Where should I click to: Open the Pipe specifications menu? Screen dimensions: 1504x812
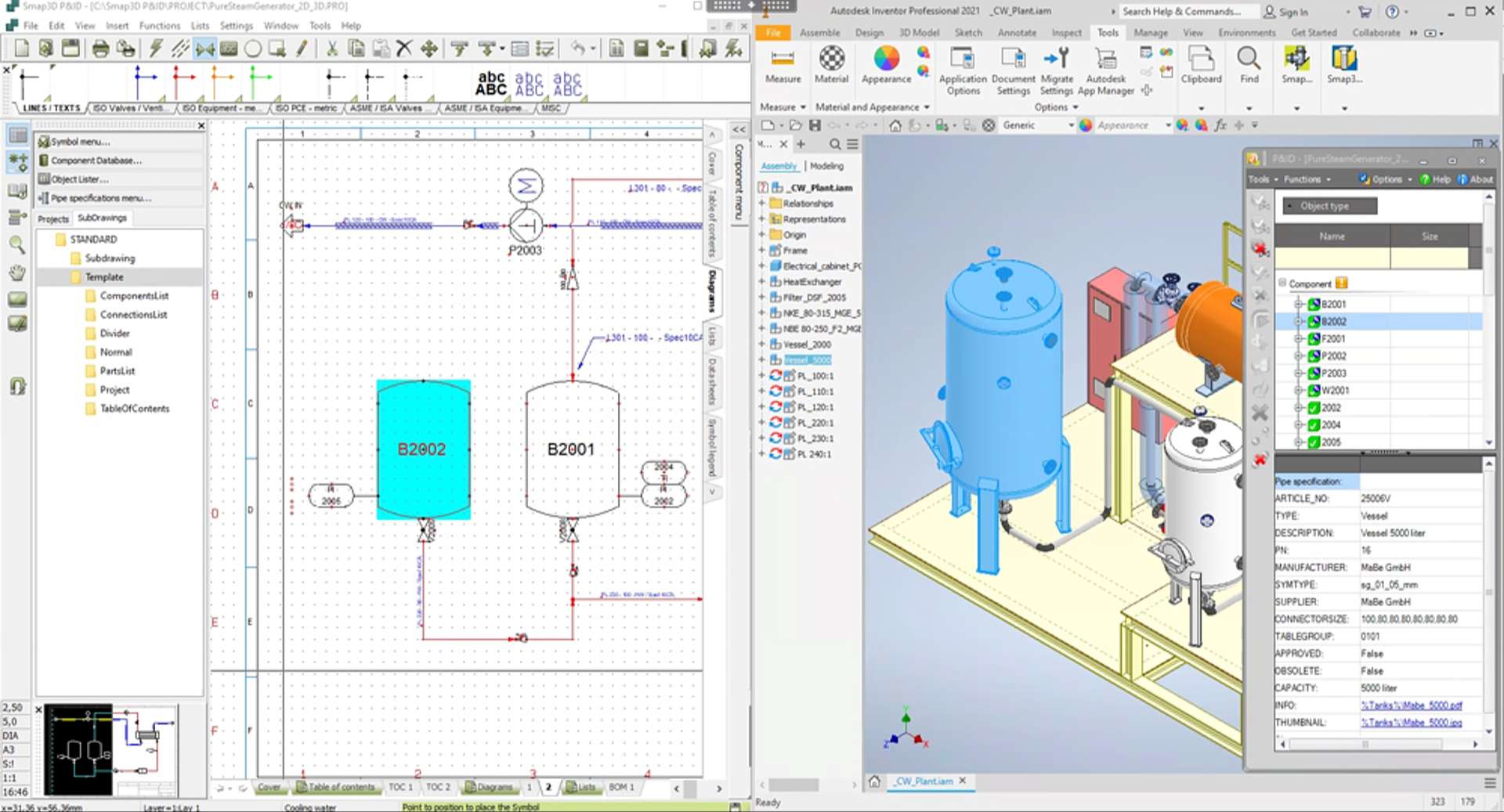click(x=101, y=197)
